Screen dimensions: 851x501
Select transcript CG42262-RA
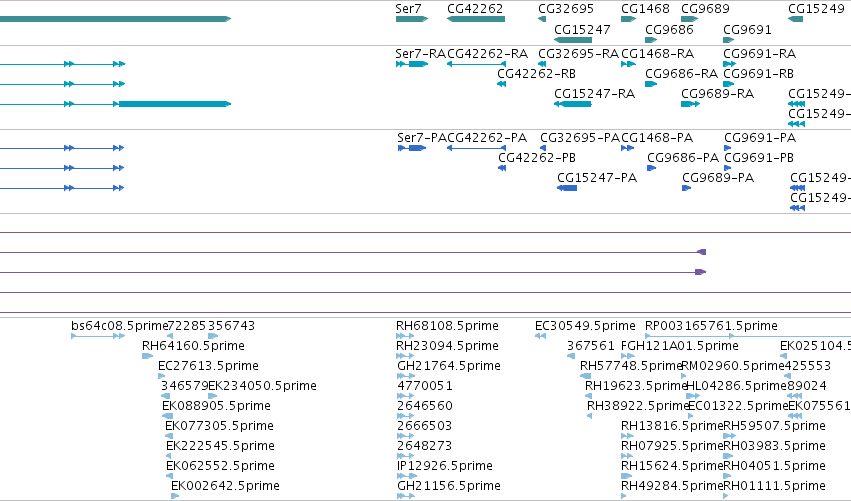(487, 54)
